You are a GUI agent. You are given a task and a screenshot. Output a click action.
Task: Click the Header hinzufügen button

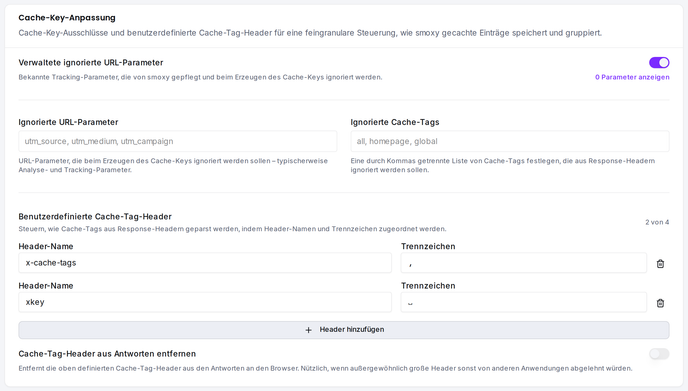coord(344,330)
